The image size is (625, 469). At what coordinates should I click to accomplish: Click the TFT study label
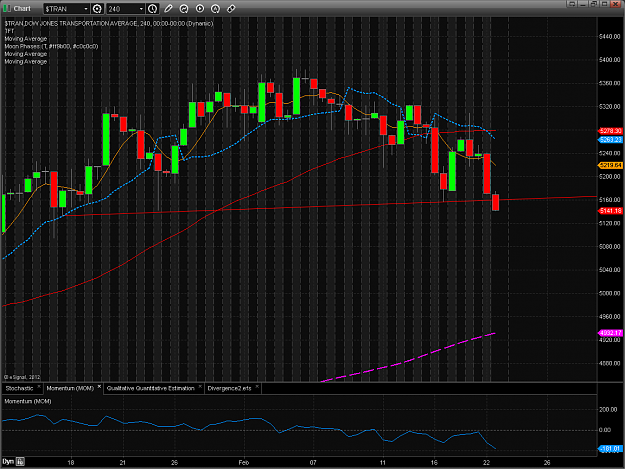(x=9, y=31)
